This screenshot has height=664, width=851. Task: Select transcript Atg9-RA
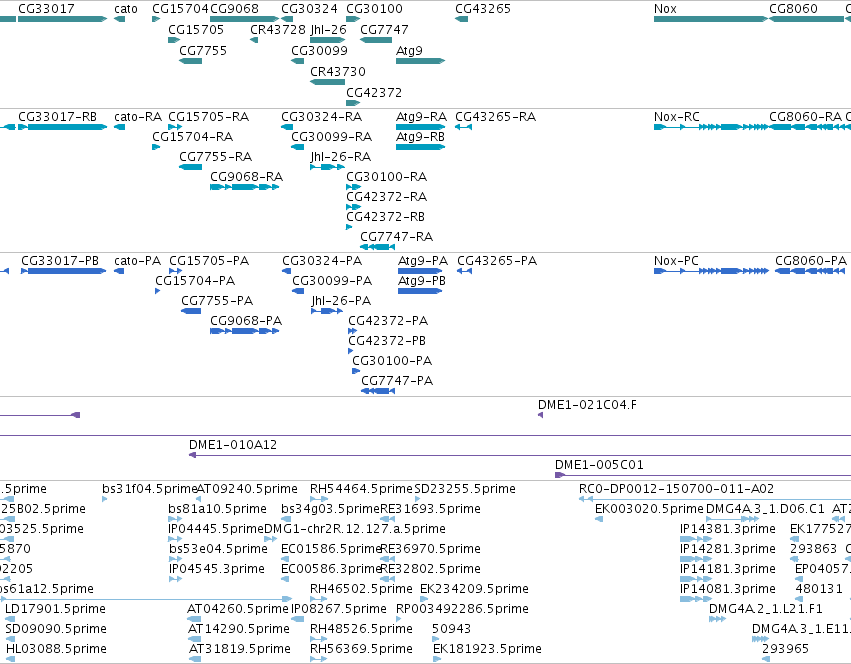pos(421,127)
